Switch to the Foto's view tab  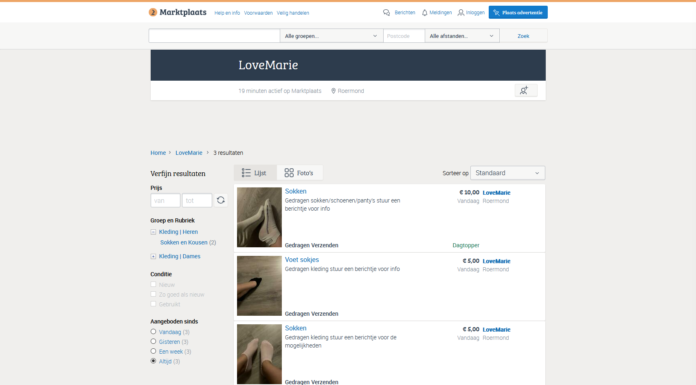[300, 173]
